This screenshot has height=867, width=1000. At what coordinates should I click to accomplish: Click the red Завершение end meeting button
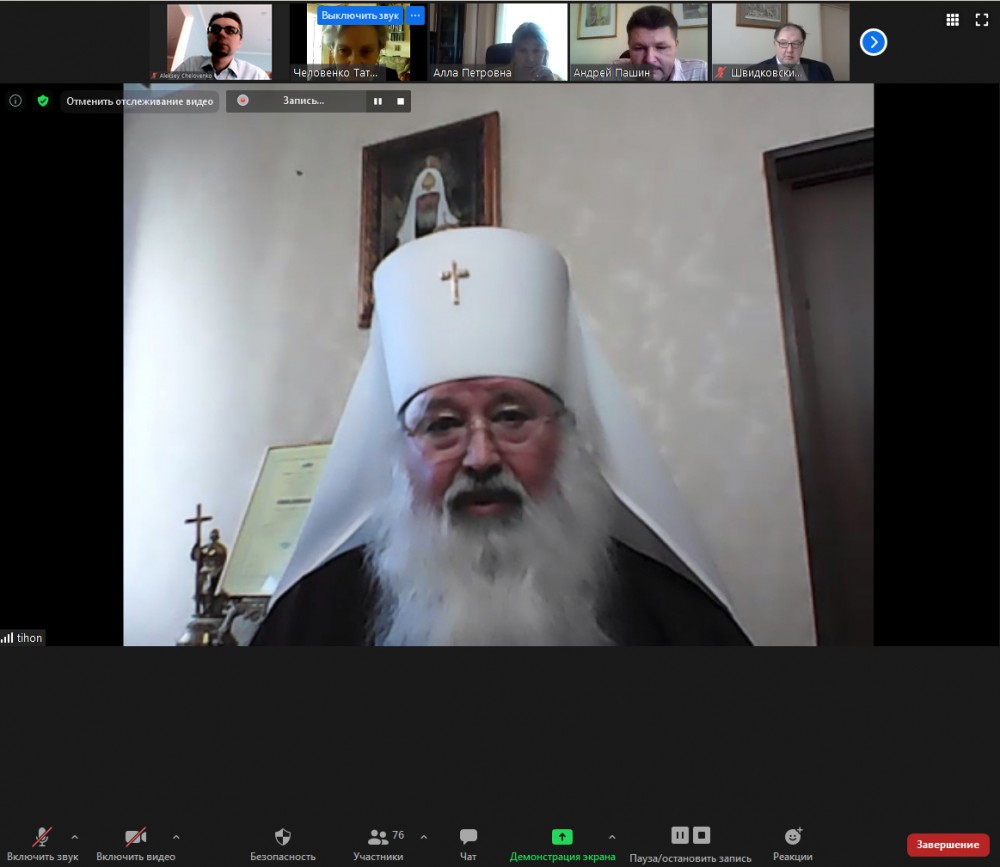[947, 845]
